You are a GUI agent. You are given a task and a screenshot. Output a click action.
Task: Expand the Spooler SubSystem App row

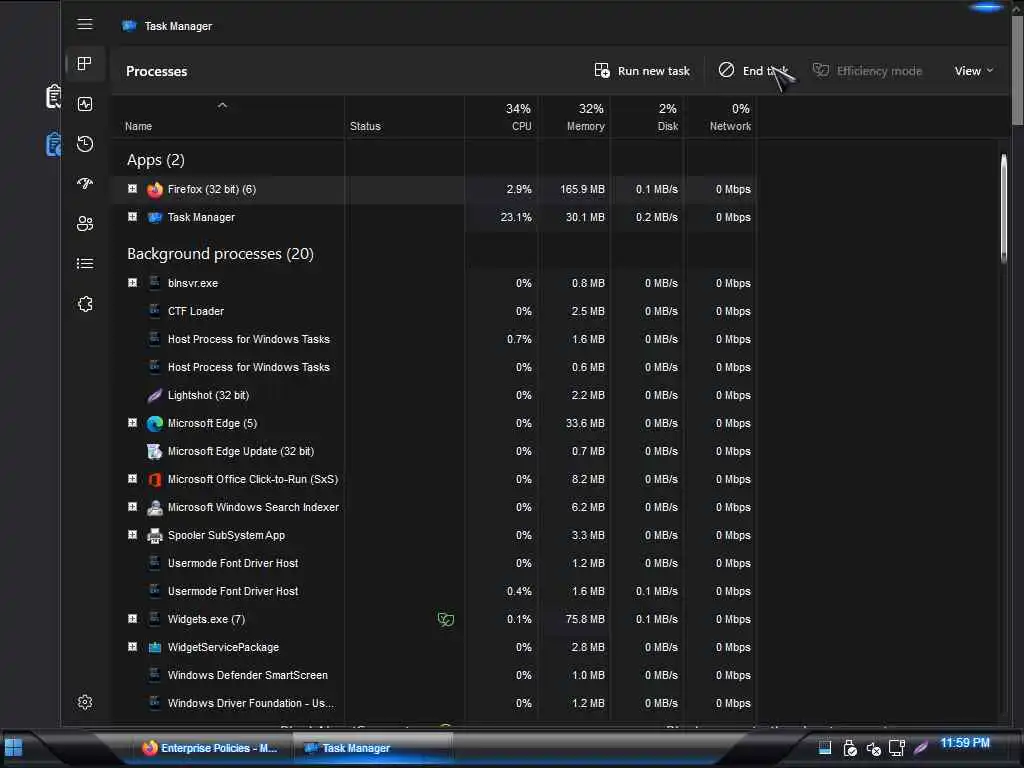click(x=133, y=535)
